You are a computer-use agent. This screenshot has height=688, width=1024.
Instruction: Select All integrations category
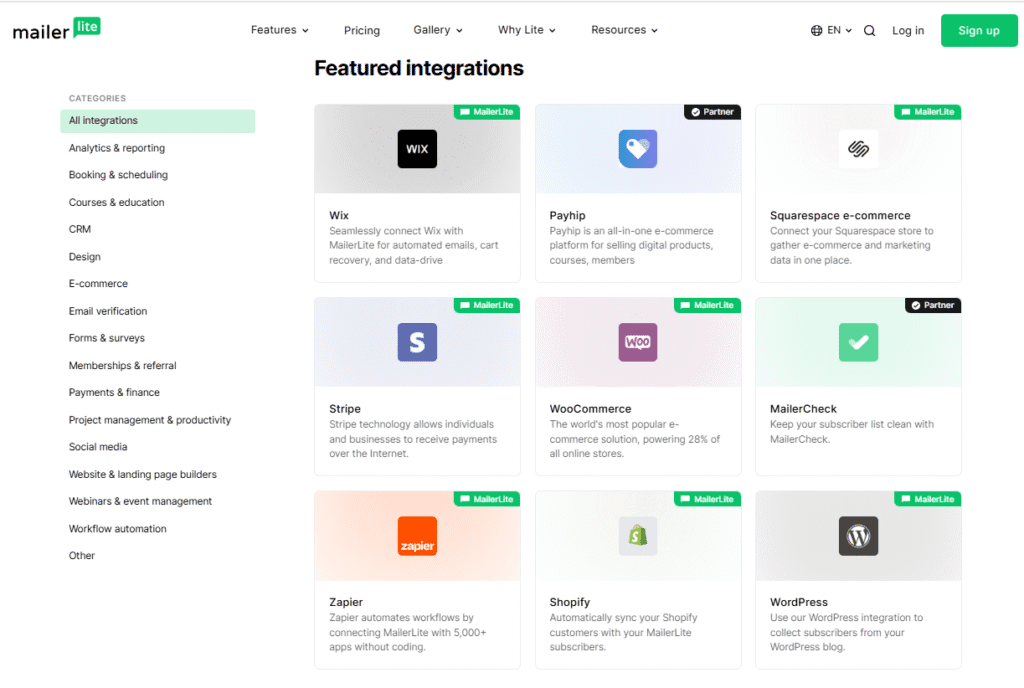point(157,121)
